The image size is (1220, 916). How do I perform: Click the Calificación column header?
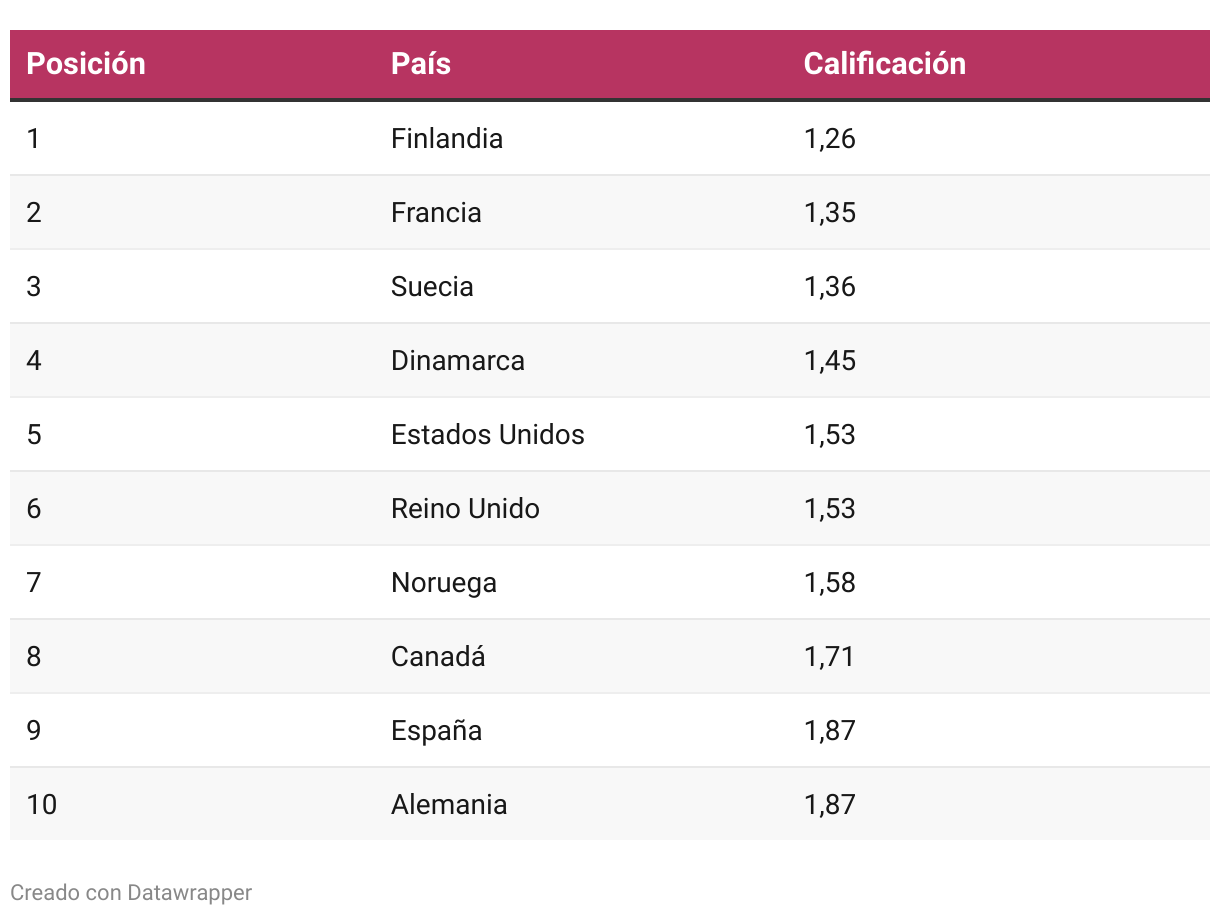[884, 64]
